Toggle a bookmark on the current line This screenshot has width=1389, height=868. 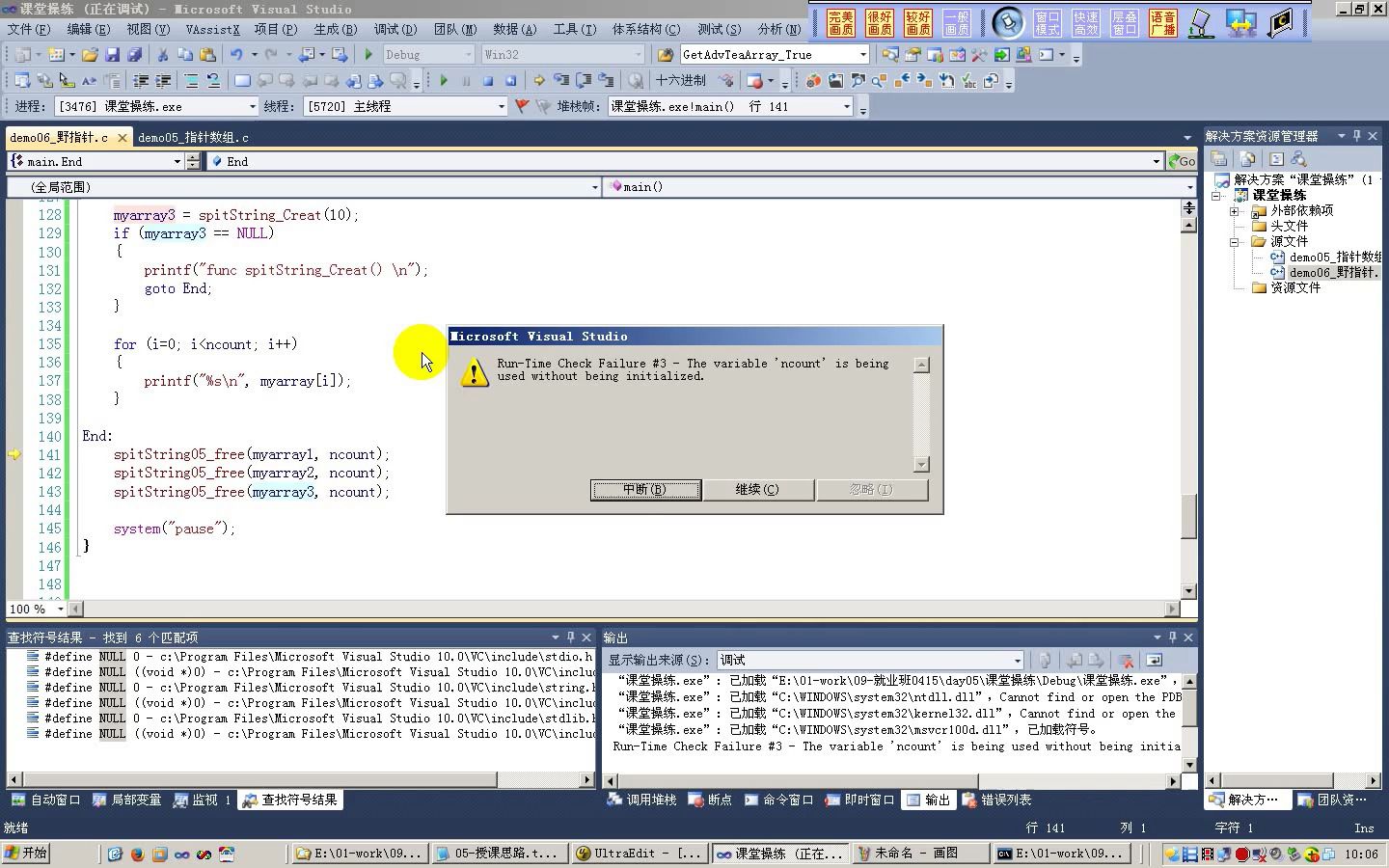tap(242, 80)
